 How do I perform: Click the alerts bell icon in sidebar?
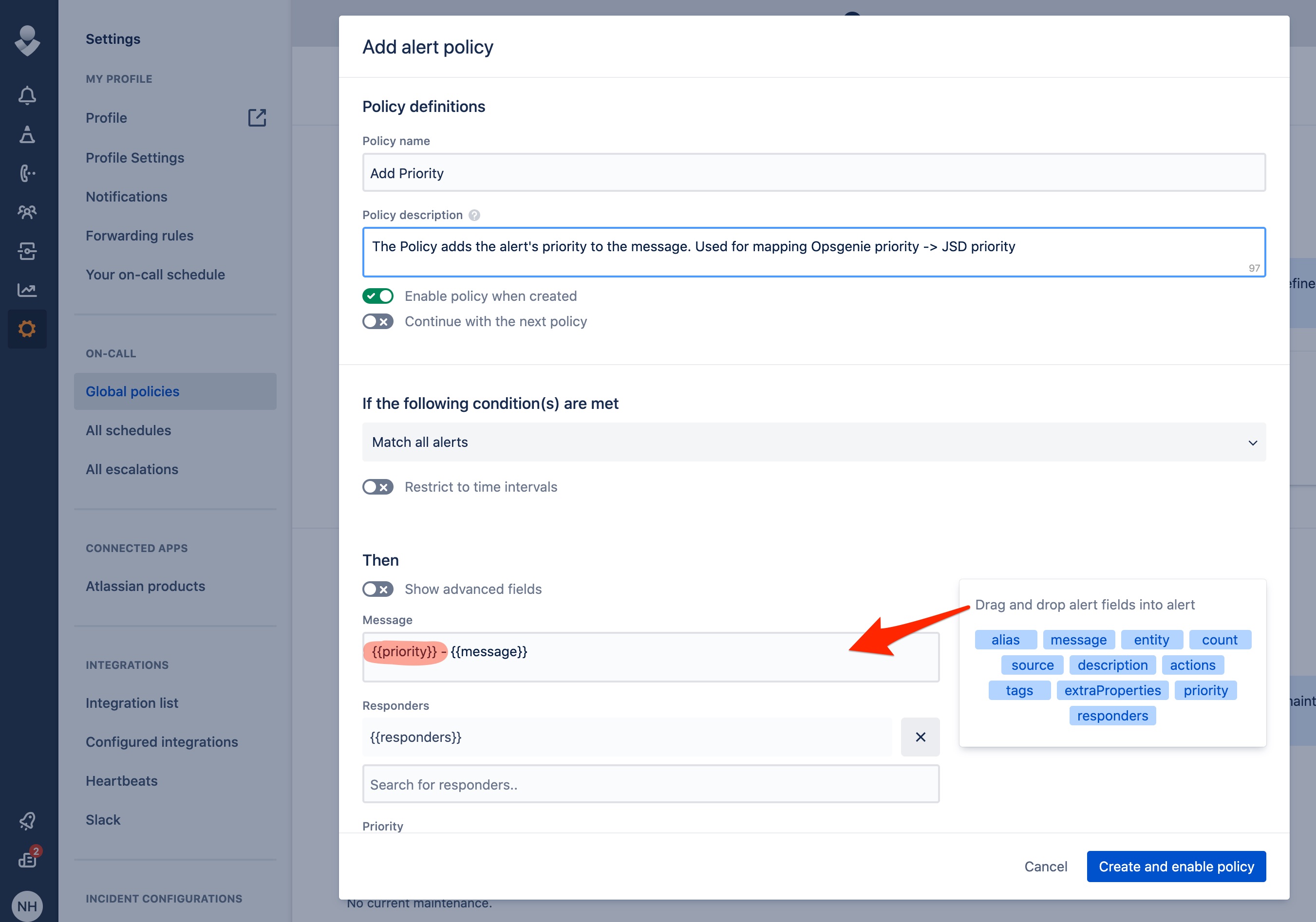point(27,95)
